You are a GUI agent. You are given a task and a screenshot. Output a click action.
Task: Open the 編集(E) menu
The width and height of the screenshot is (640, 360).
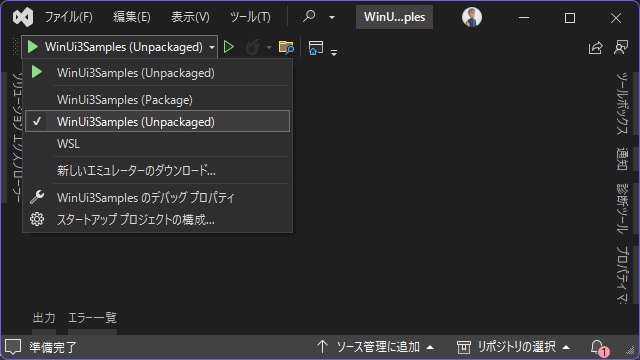pos(131,17)
